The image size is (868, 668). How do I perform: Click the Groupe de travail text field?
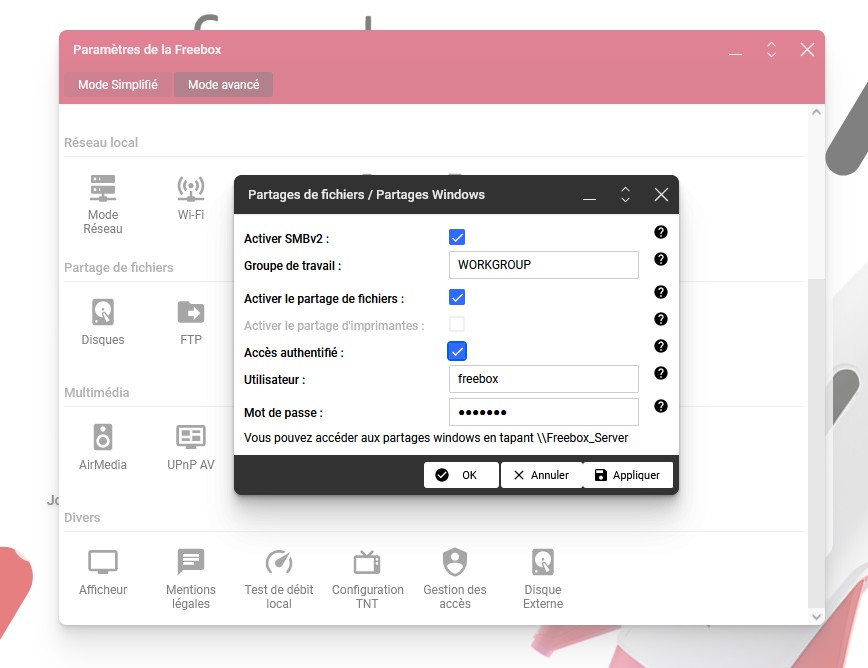pyautogui.click(x=543, y=265)
